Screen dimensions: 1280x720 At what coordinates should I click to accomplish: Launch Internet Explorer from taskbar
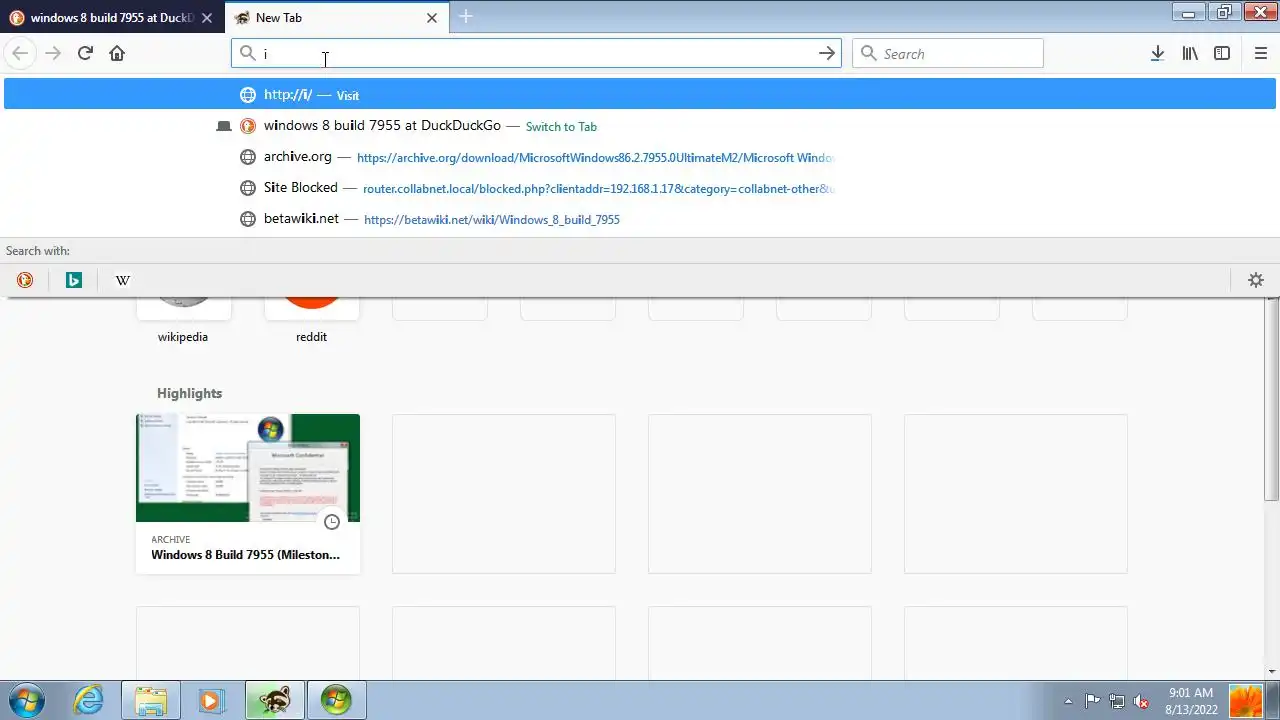pyautogui.click(x=89, y=700)
